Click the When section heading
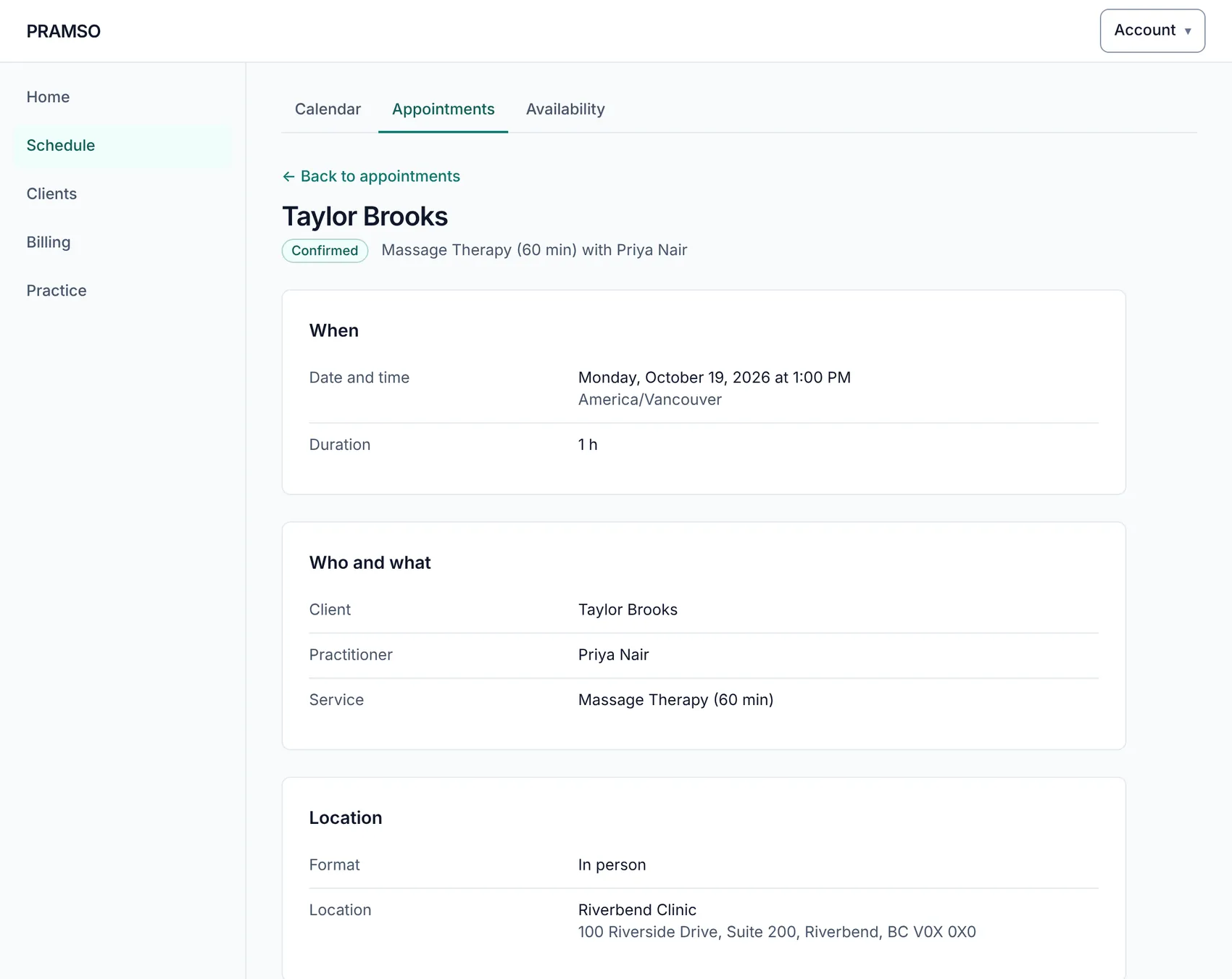The width and height of the screenshot is (1232, 979). (333, 330)
